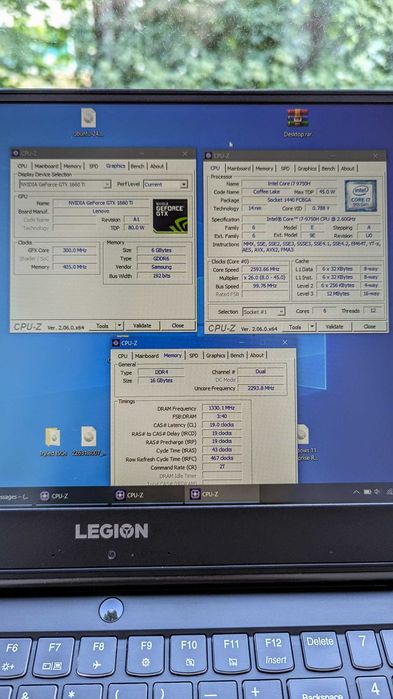Screen dimensions: 393x699
Task: Switch to Mainboard tab in Graphics window
Action: point(46,166)
